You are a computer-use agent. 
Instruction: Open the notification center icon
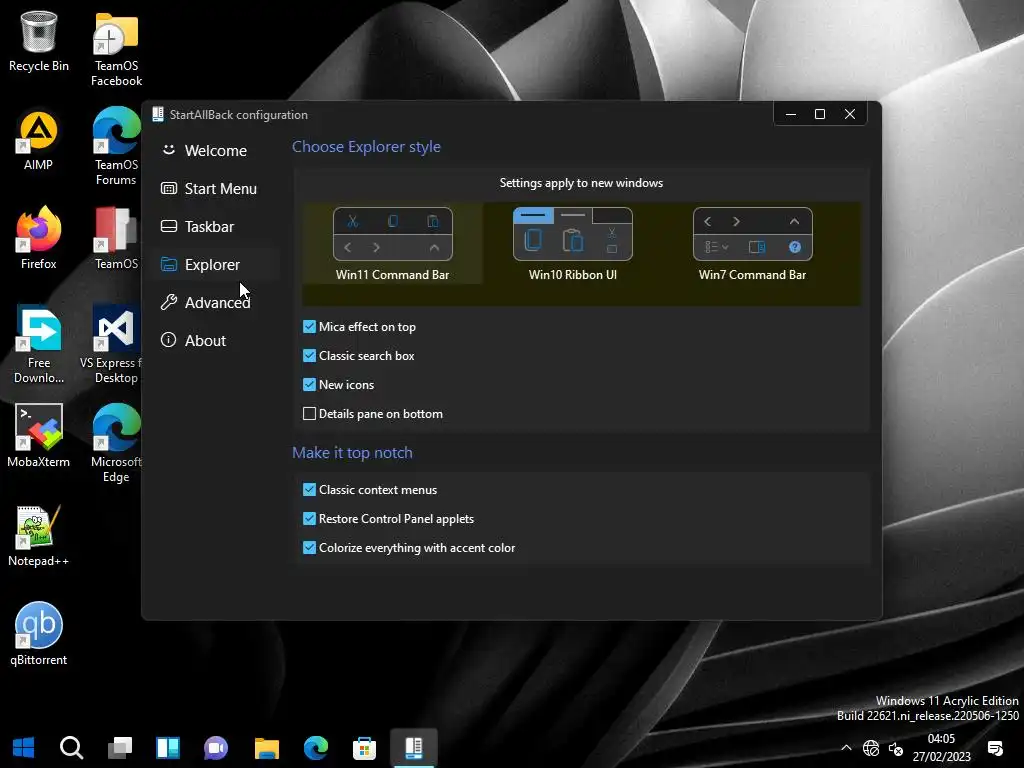995,748
